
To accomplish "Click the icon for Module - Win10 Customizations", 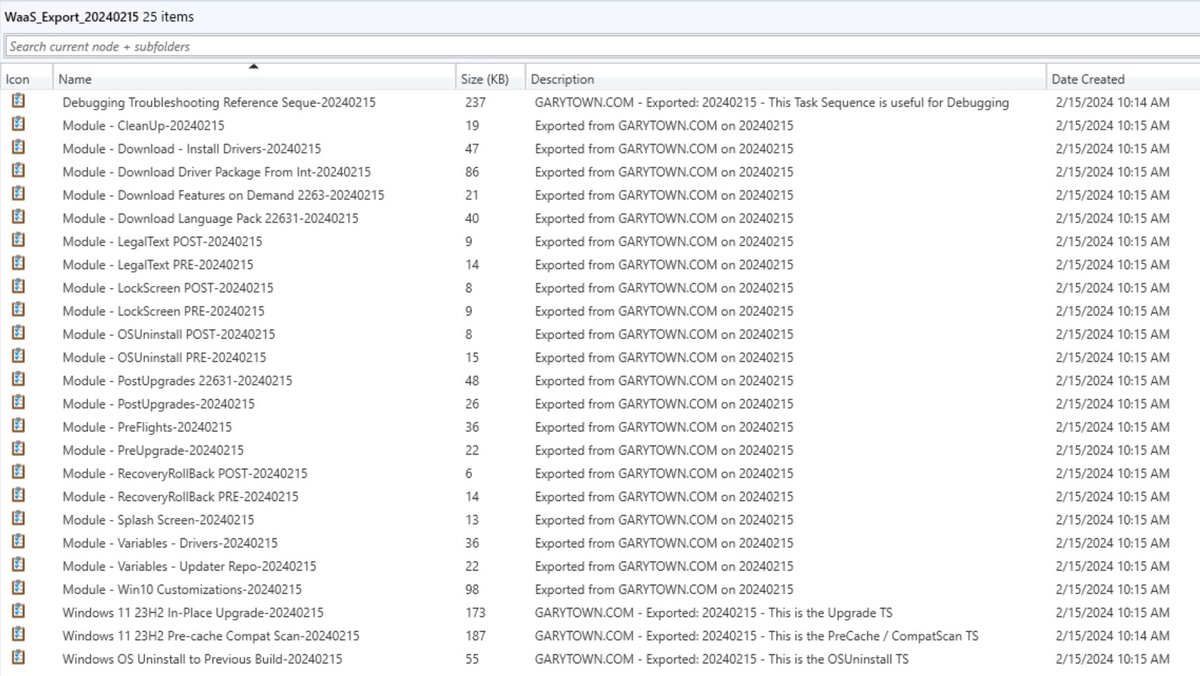I will coord(18,589).
